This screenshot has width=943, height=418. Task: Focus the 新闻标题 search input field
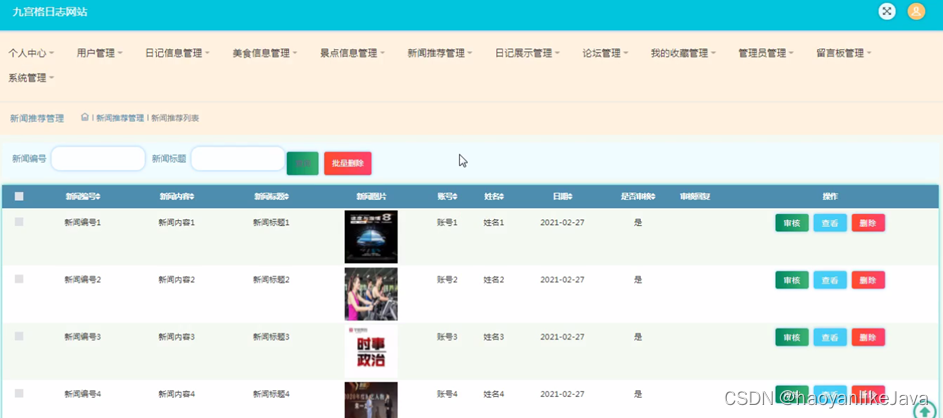click(238, 159)
